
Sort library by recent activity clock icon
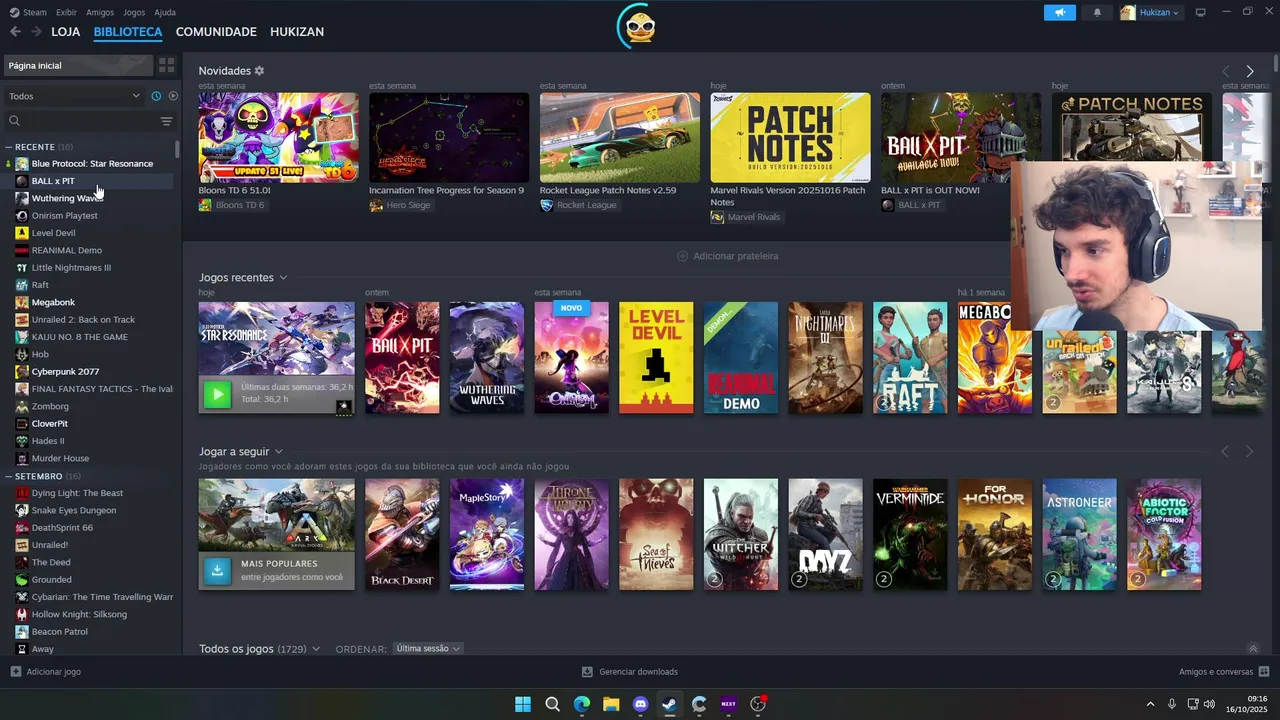point(156,96)
